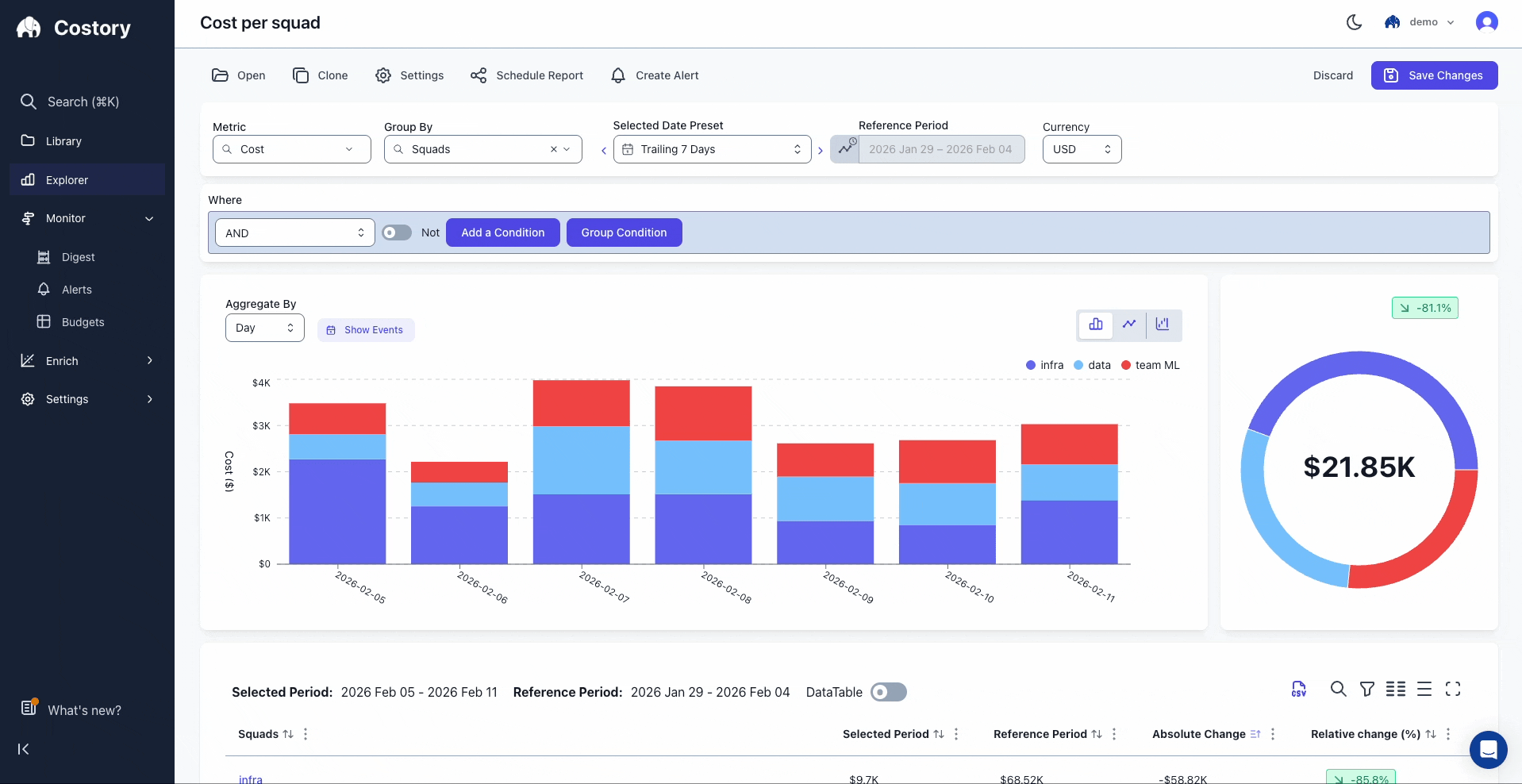
Task: Select the red team ML legend dot
Action: [x=1125, y=365]
